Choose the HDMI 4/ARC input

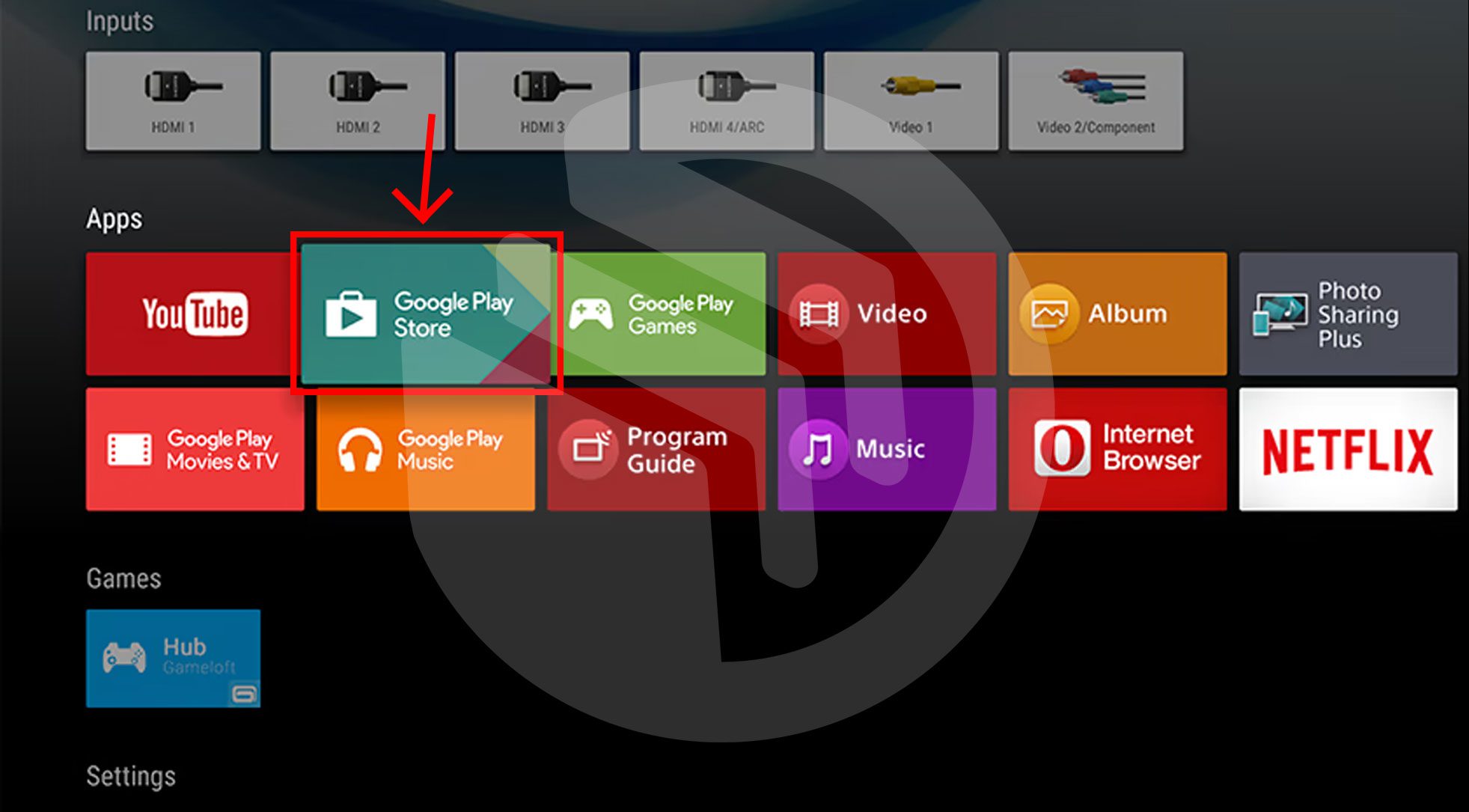727,101
